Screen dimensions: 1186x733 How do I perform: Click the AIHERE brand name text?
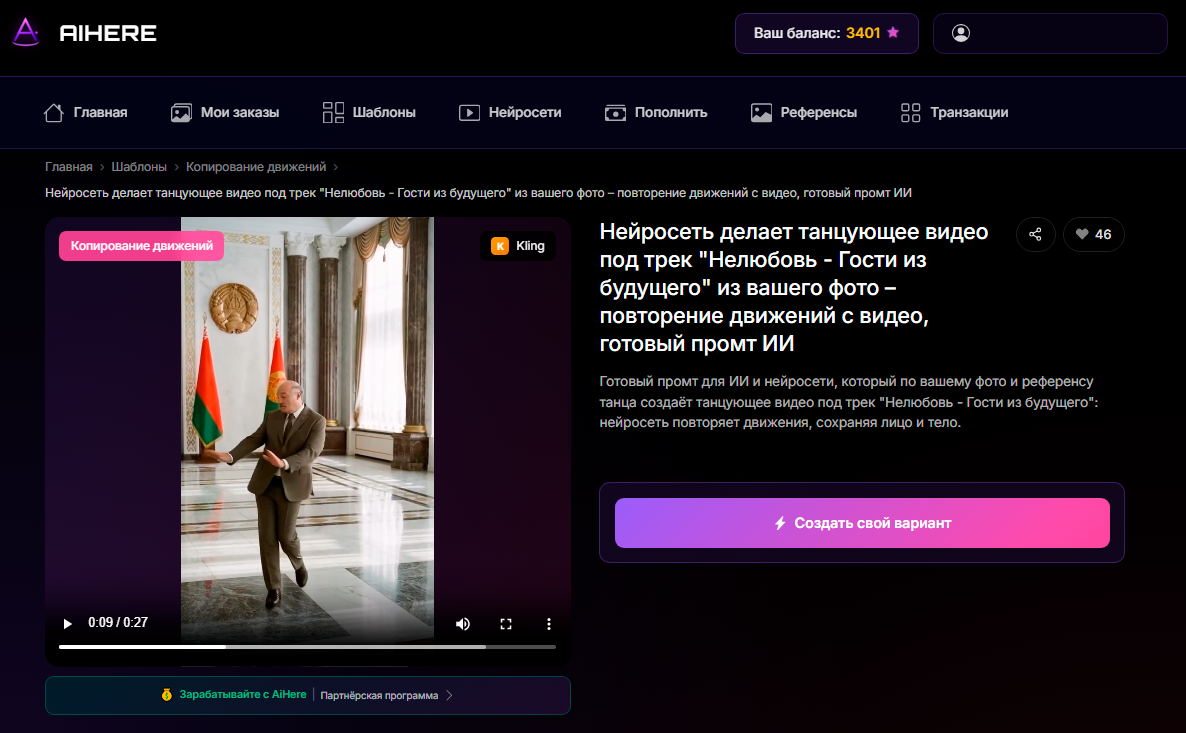[108, 33]
